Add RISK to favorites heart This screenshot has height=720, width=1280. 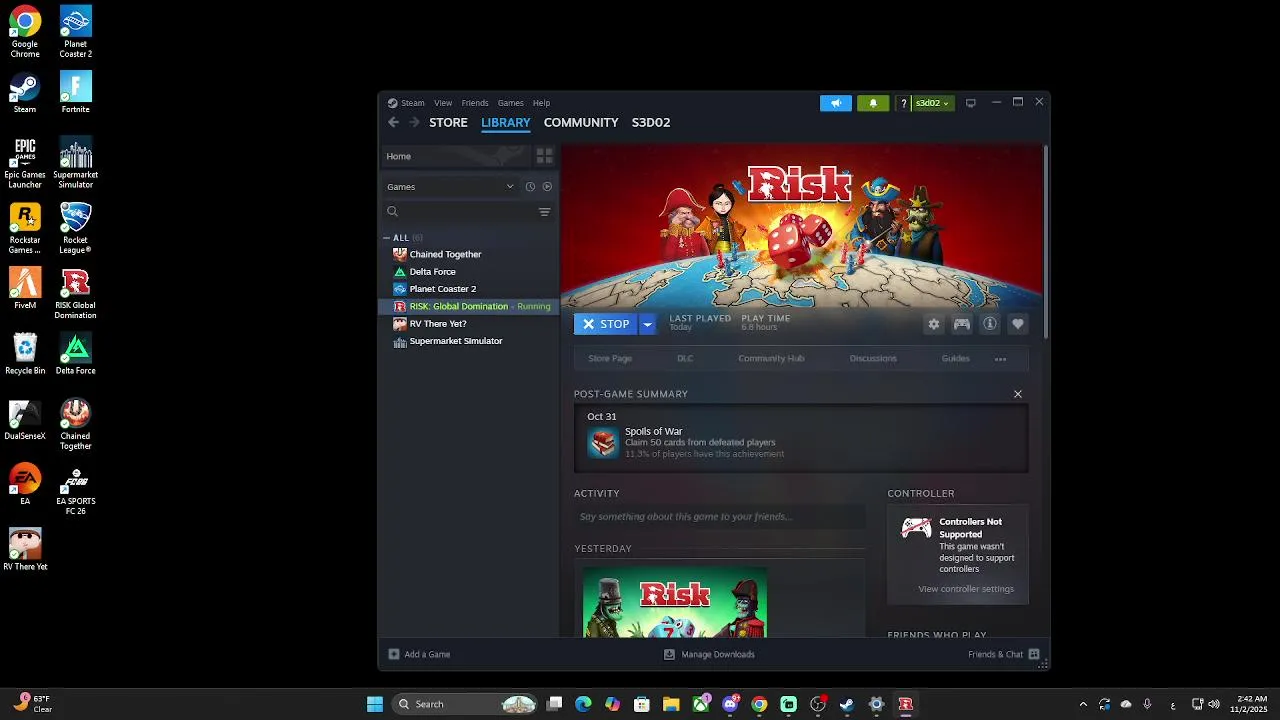pos(1018,324)
